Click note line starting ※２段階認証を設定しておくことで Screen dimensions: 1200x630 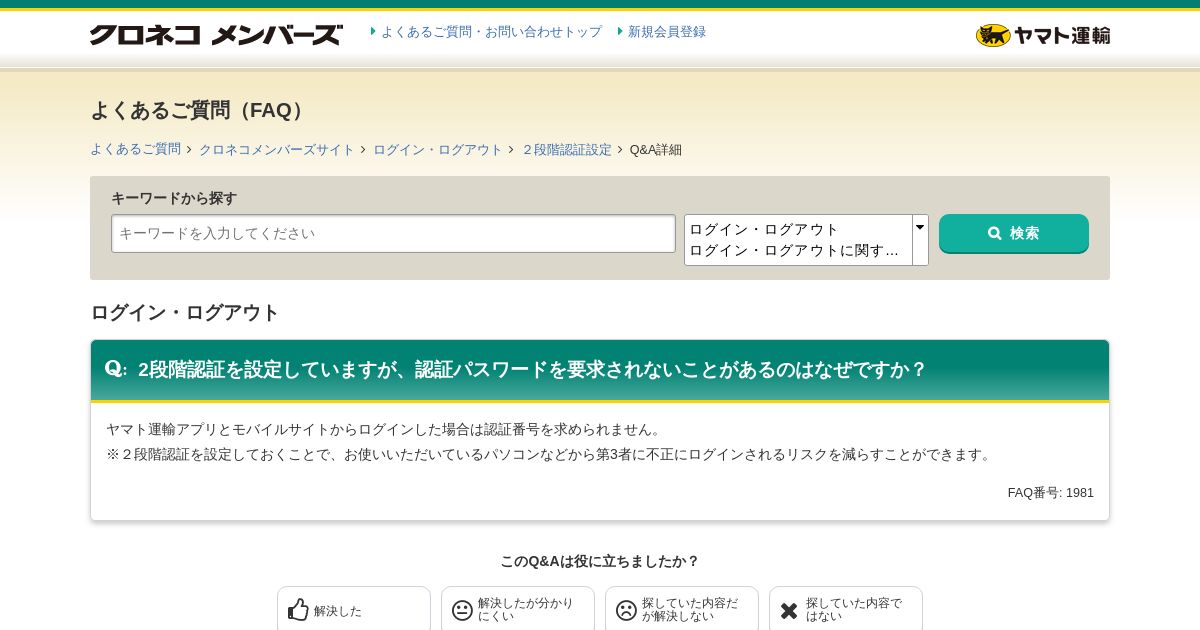click(551, 454)
